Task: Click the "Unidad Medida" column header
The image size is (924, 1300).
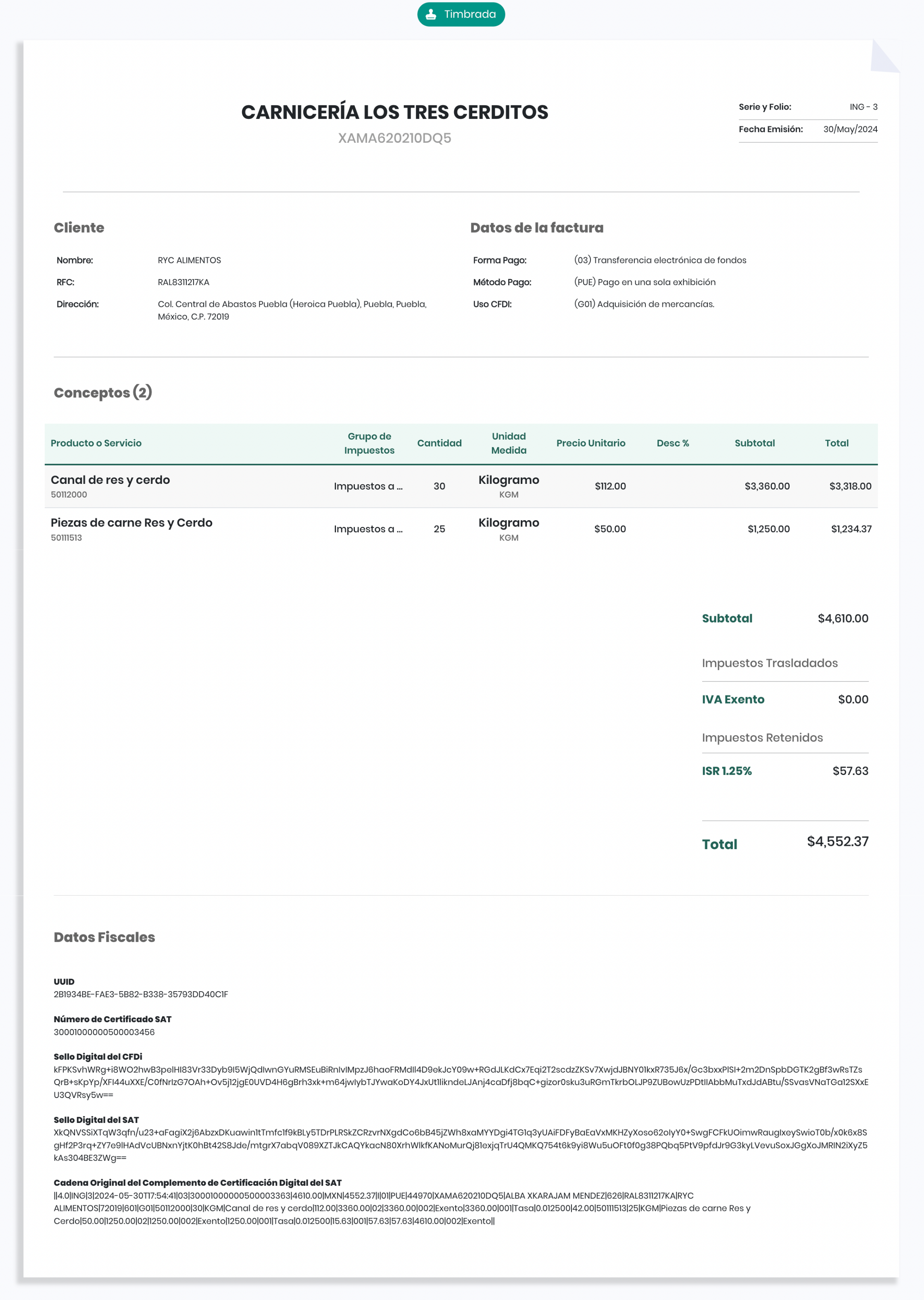Action: (509, 443)
